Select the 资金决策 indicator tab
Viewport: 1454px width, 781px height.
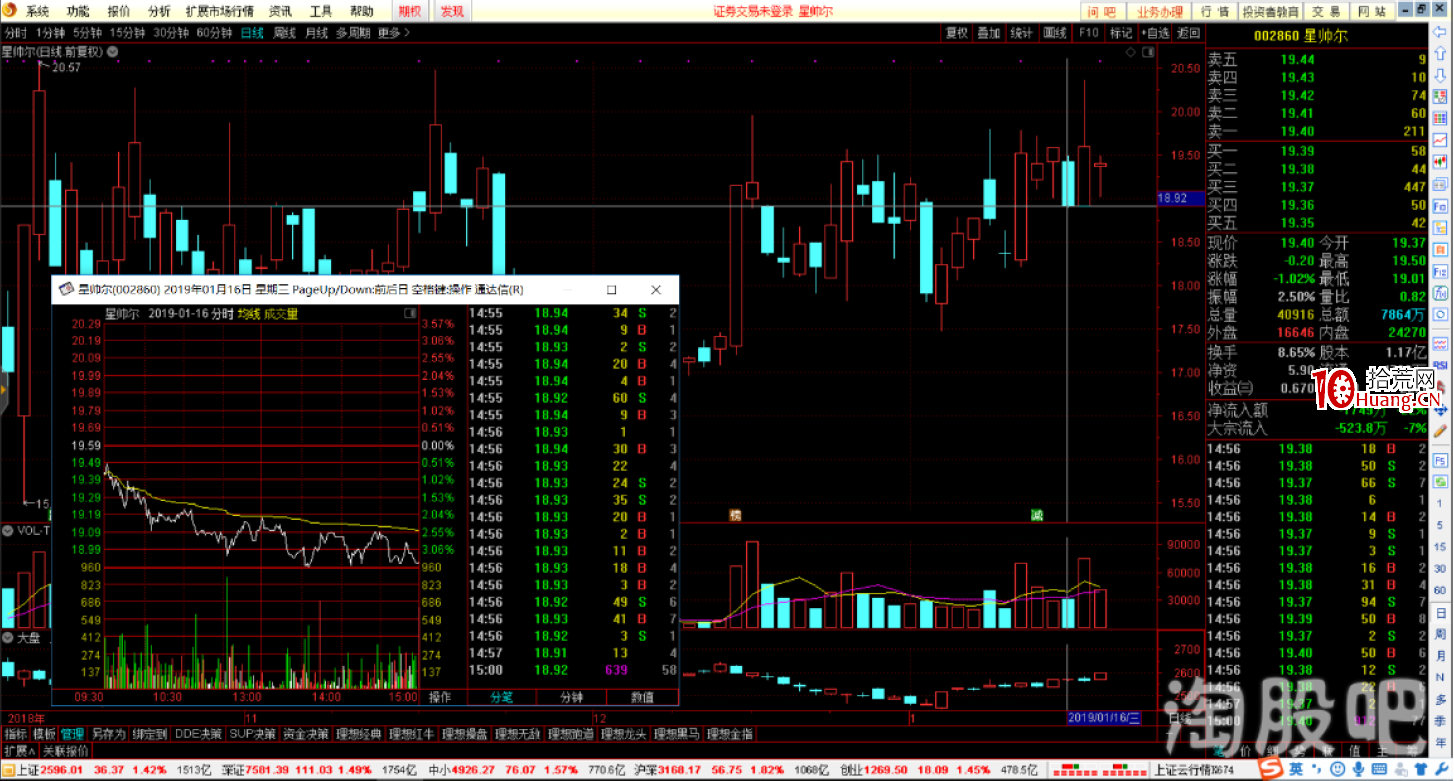(306, 733)
